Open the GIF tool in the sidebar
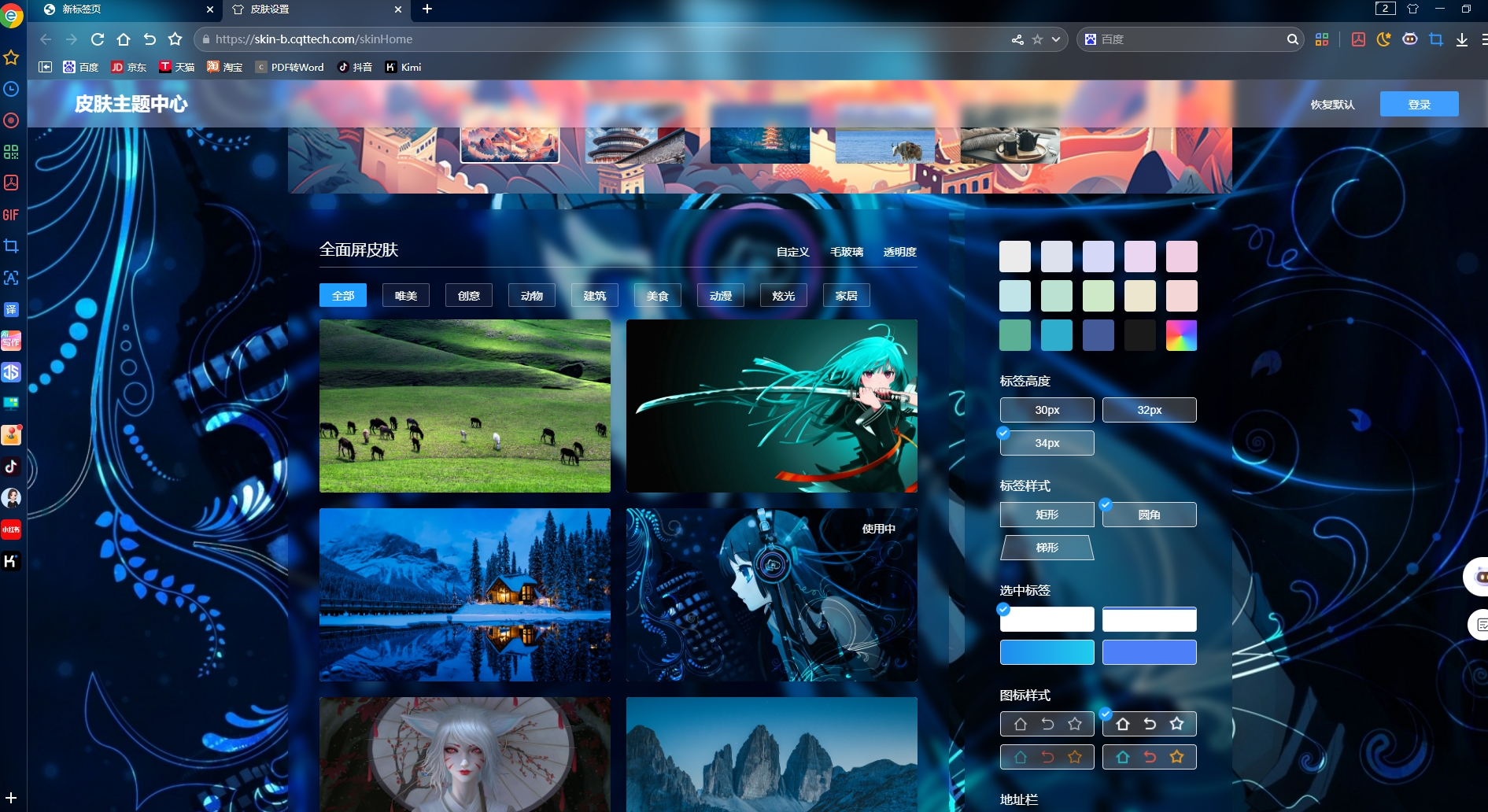The width and height of the screenshot is (1488, 812). coord(11,215)
